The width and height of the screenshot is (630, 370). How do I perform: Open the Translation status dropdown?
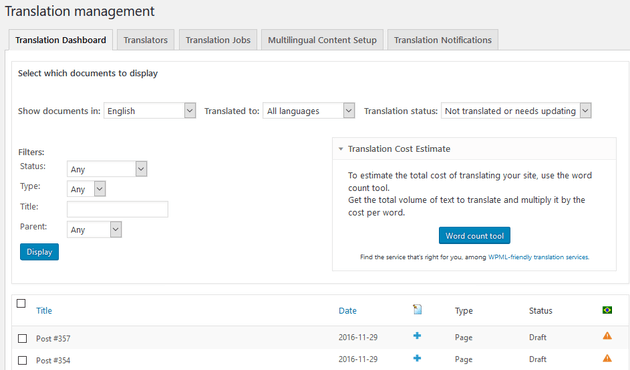coord(516,110)
